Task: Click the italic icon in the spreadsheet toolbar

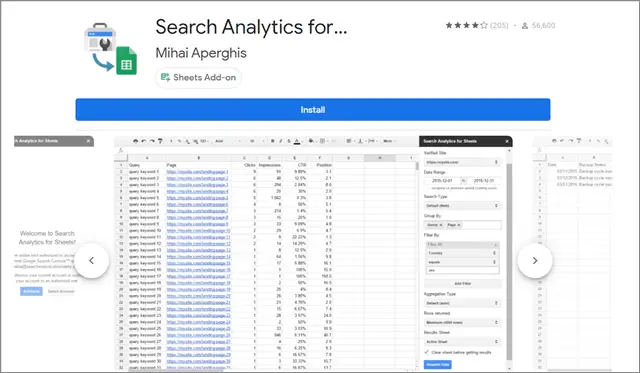Action: tap(280, 141)
